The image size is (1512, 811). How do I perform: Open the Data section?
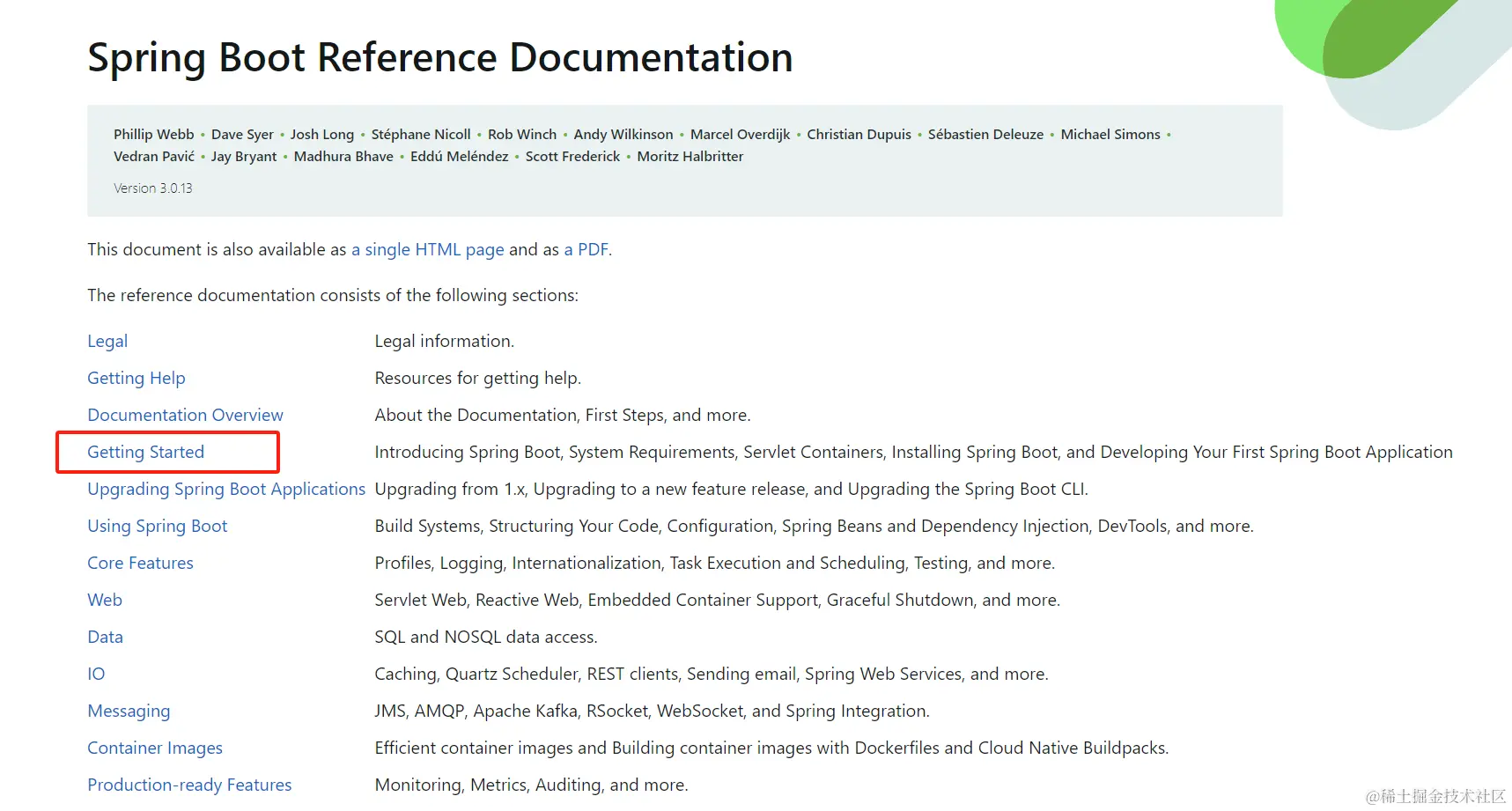point(105,637)
